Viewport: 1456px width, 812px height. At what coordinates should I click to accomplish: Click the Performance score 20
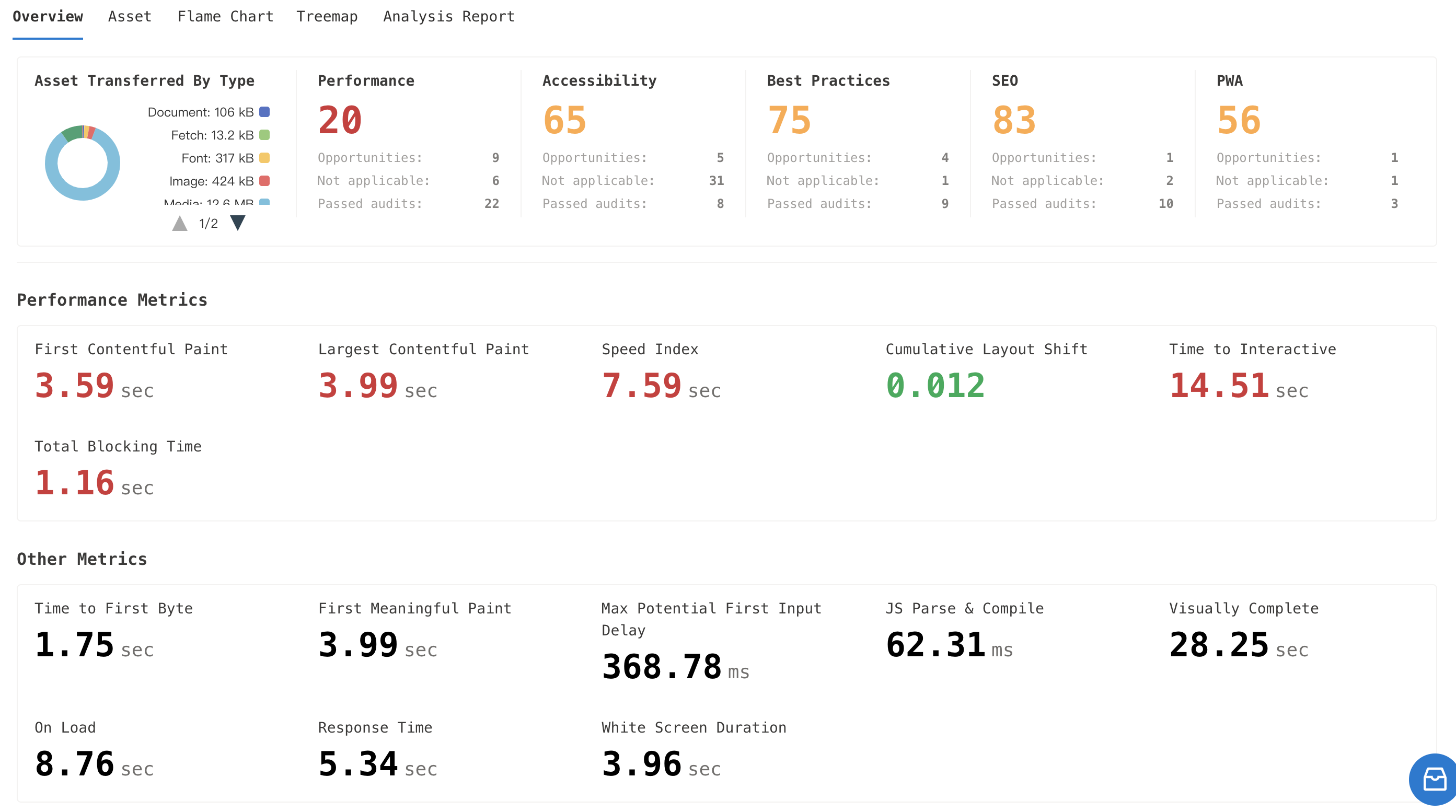340,120
